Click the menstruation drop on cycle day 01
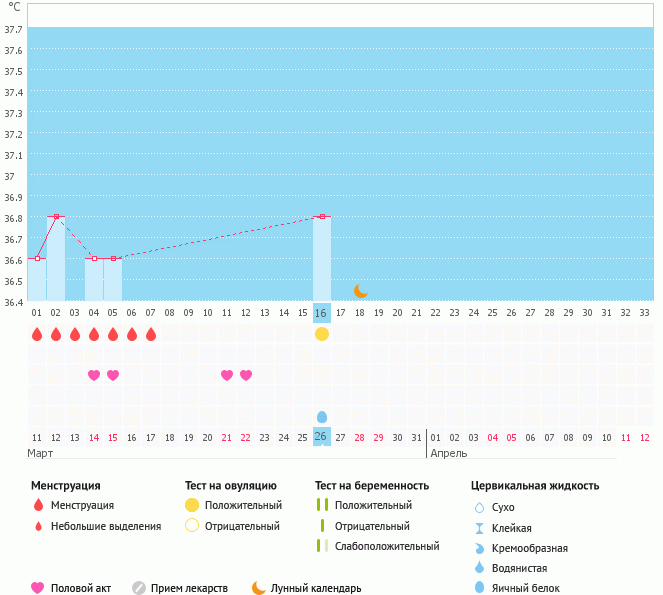Image resolution: width=663 pixels, height=595 pixels. tap(37, 334)
